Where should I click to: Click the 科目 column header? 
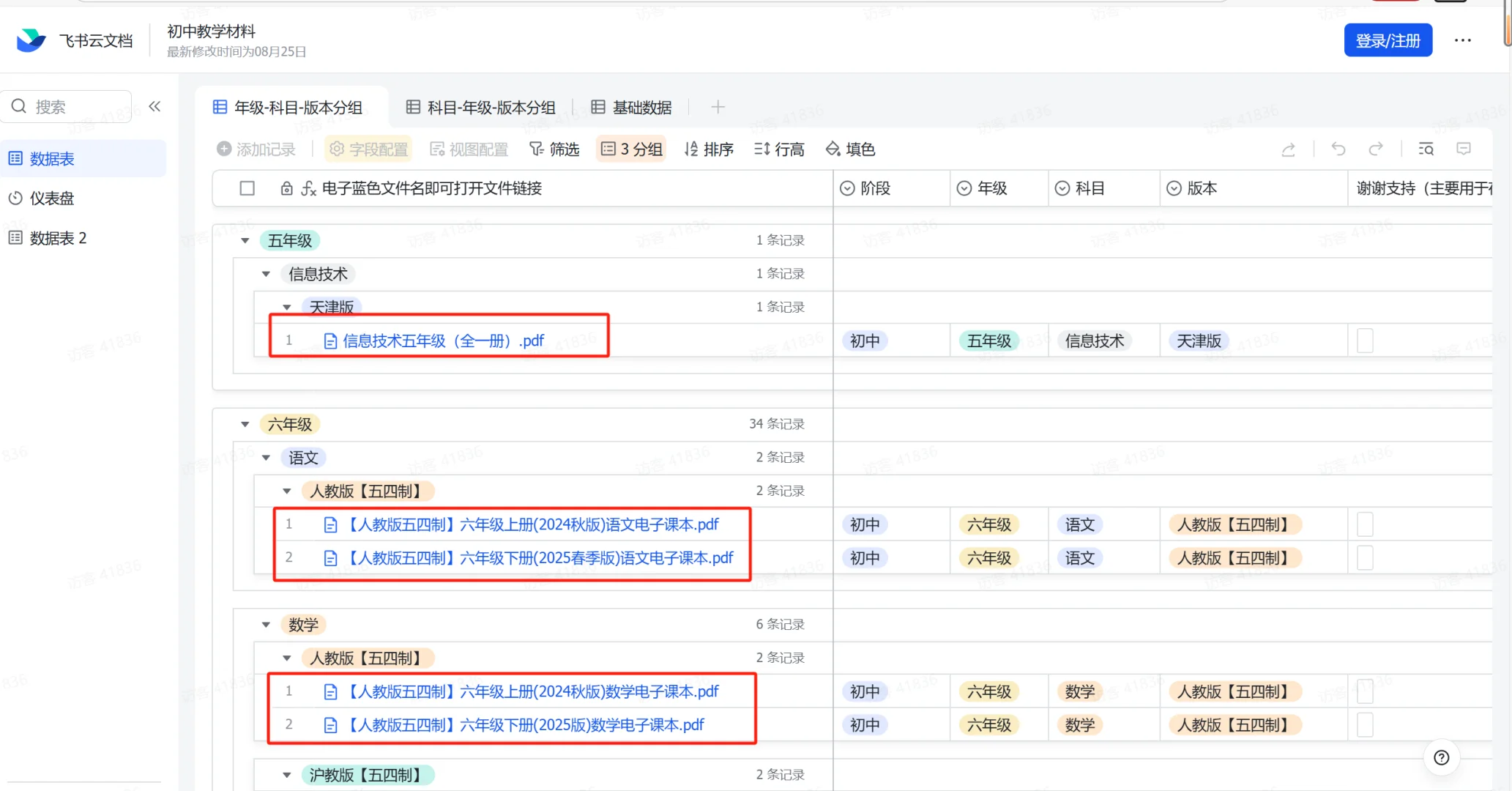tap(1104, 188)
